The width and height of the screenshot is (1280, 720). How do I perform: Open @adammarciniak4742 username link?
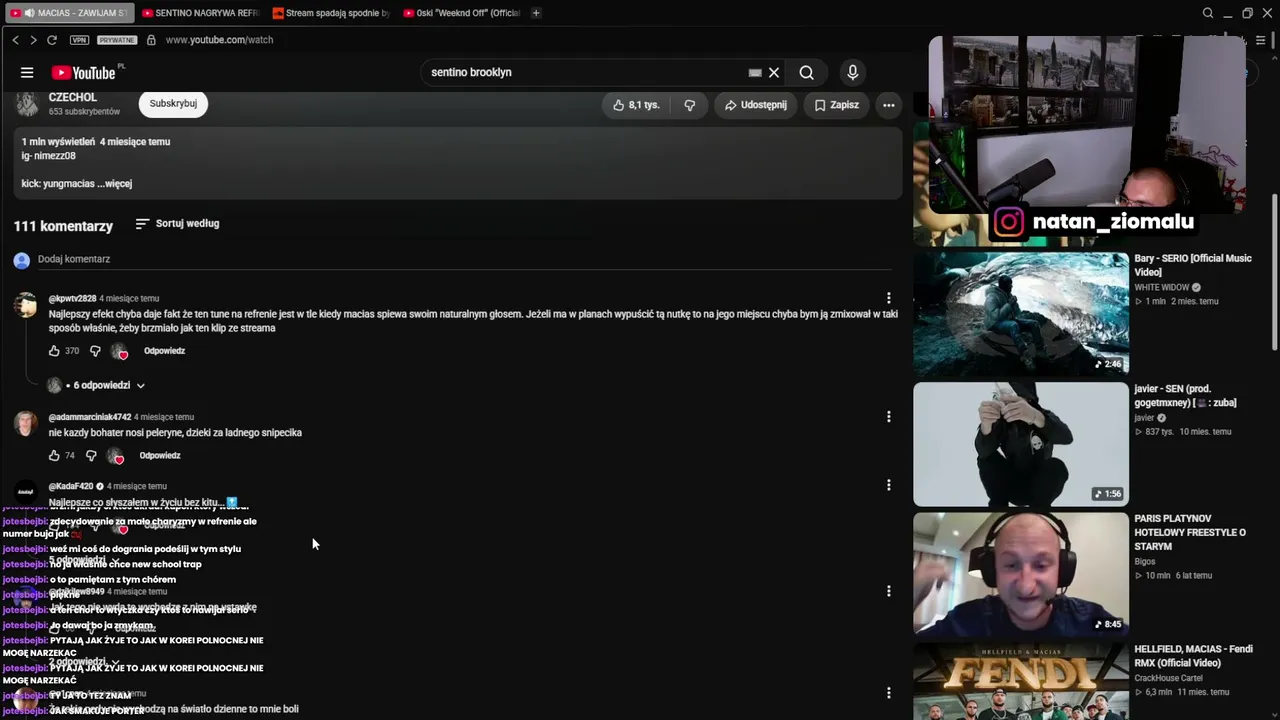(x=90, y=417)
